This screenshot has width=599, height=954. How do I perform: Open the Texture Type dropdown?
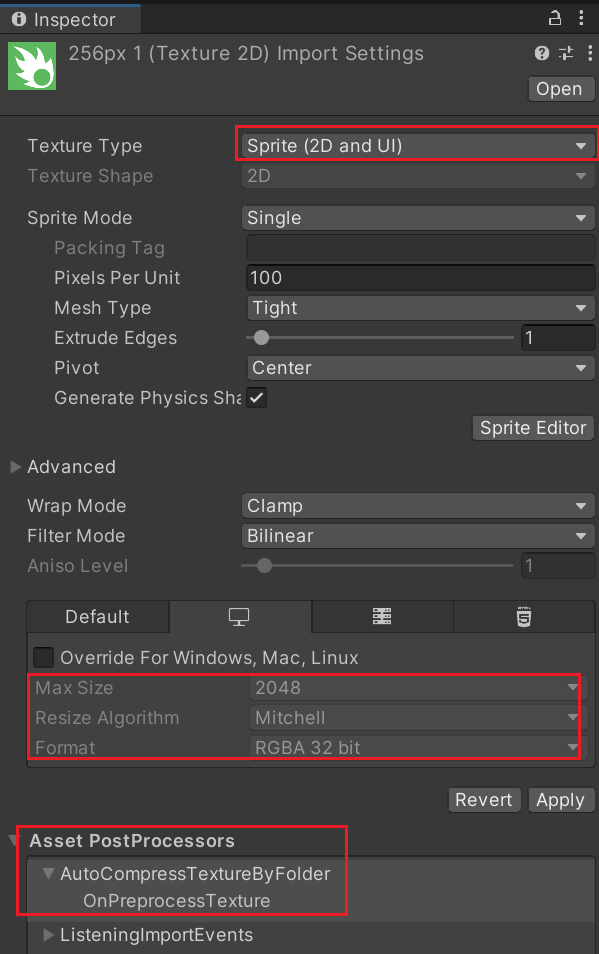(x=418, y=146)
